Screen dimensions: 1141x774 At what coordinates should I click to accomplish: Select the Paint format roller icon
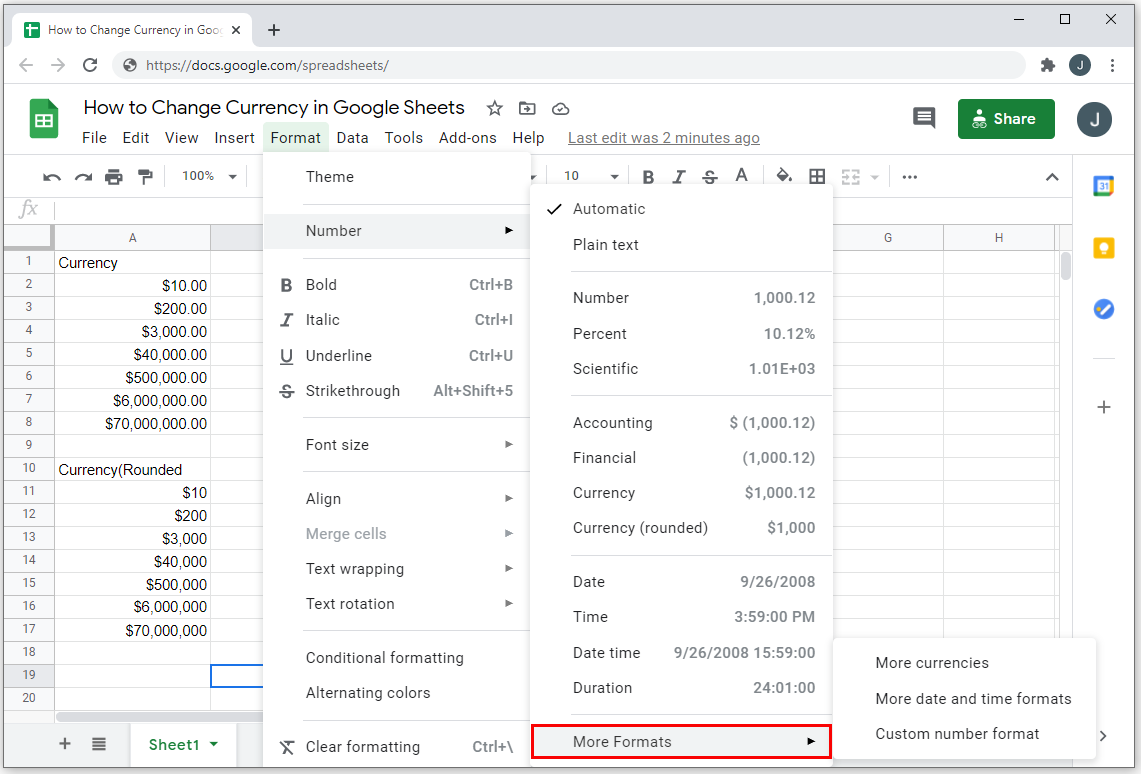click(x=145, y=177)
